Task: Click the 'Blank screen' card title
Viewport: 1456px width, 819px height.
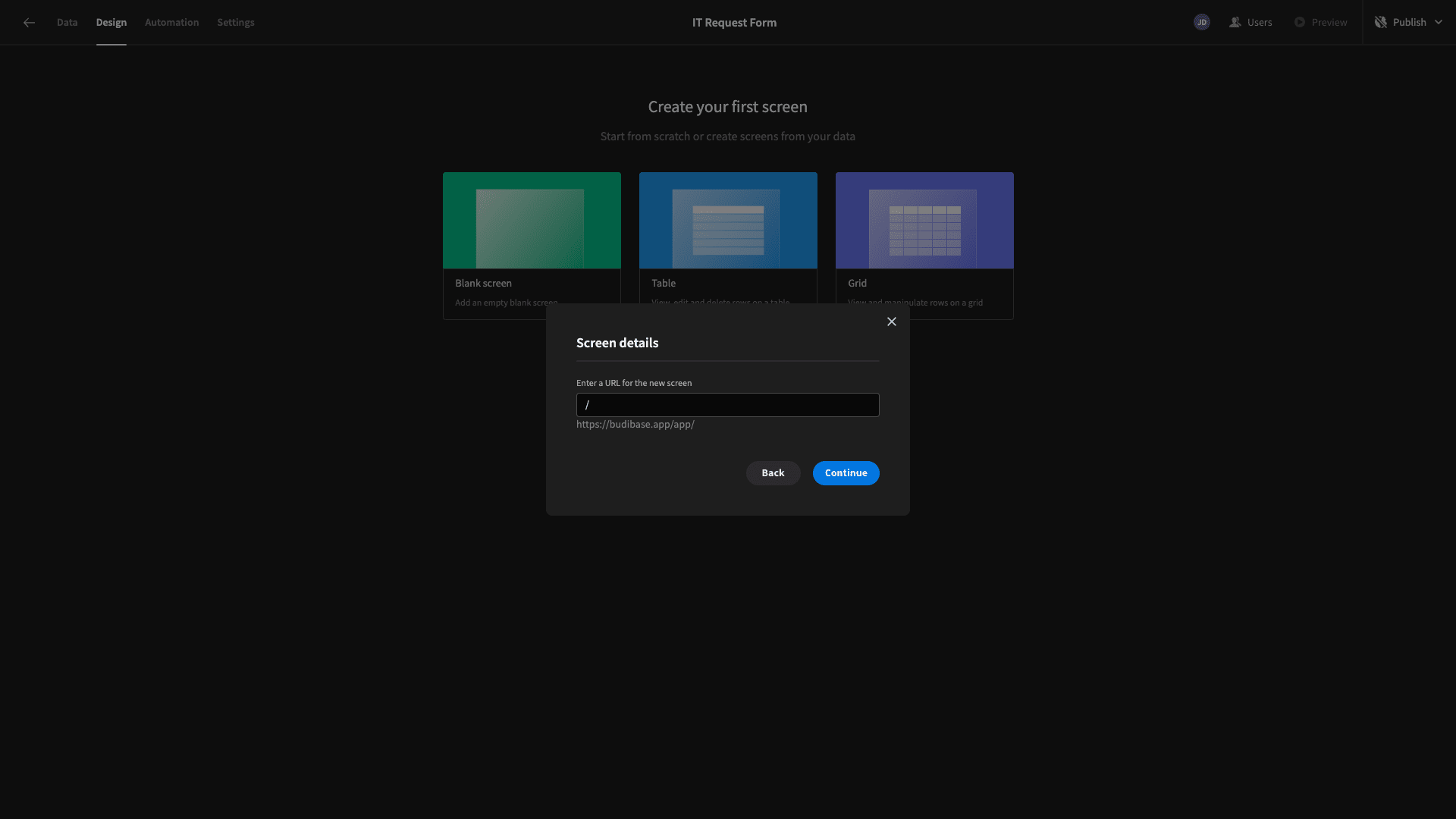Action: pos(483,283)
